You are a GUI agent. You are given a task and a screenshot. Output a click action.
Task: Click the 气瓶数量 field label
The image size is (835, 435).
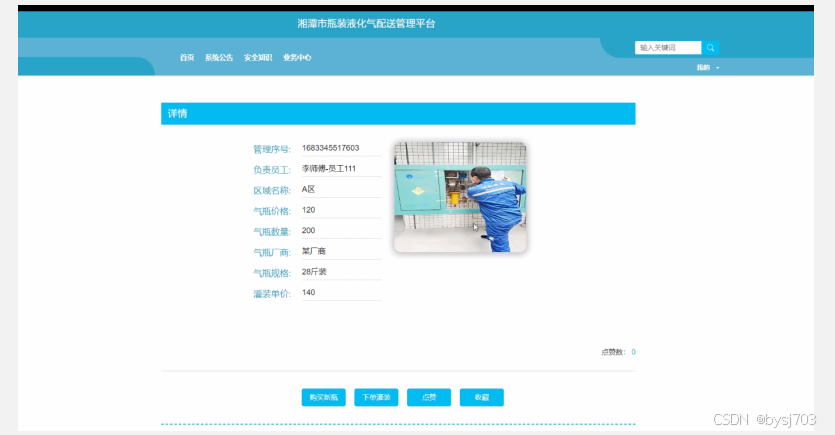272,232
